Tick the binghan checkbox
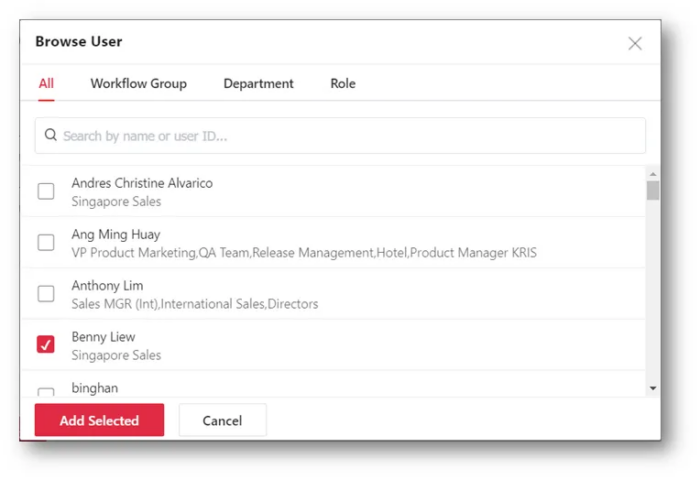 coord(46,392)
